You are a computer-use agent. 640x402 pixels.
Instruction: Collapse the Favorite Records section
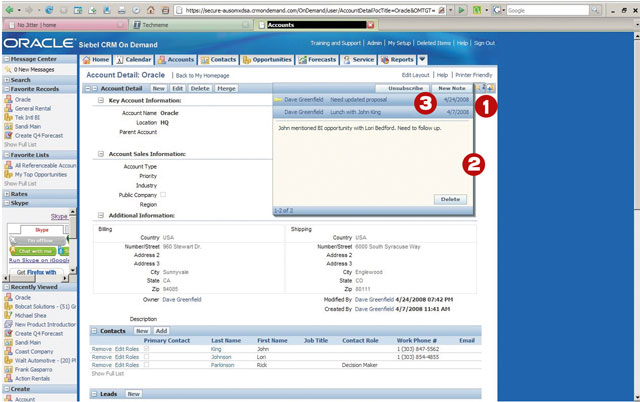[x=7, y=89]
